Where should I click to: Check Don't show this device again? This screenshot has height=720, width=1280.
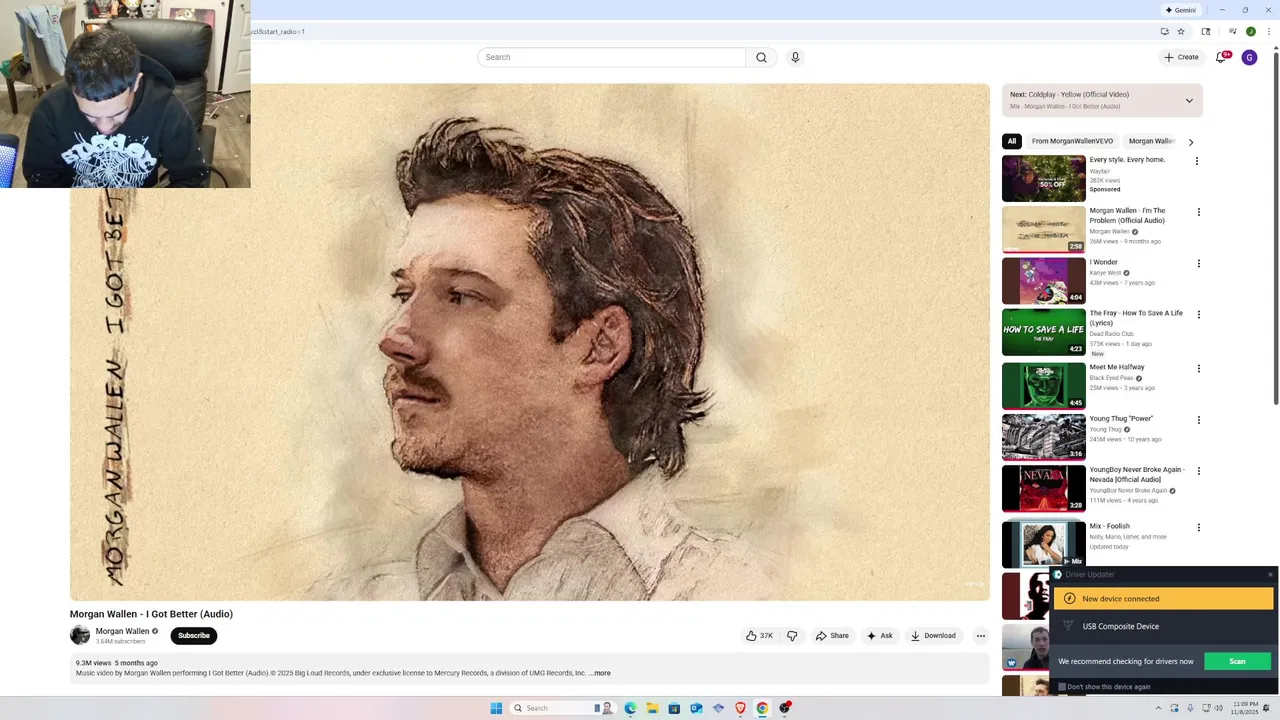point(1062,687)
